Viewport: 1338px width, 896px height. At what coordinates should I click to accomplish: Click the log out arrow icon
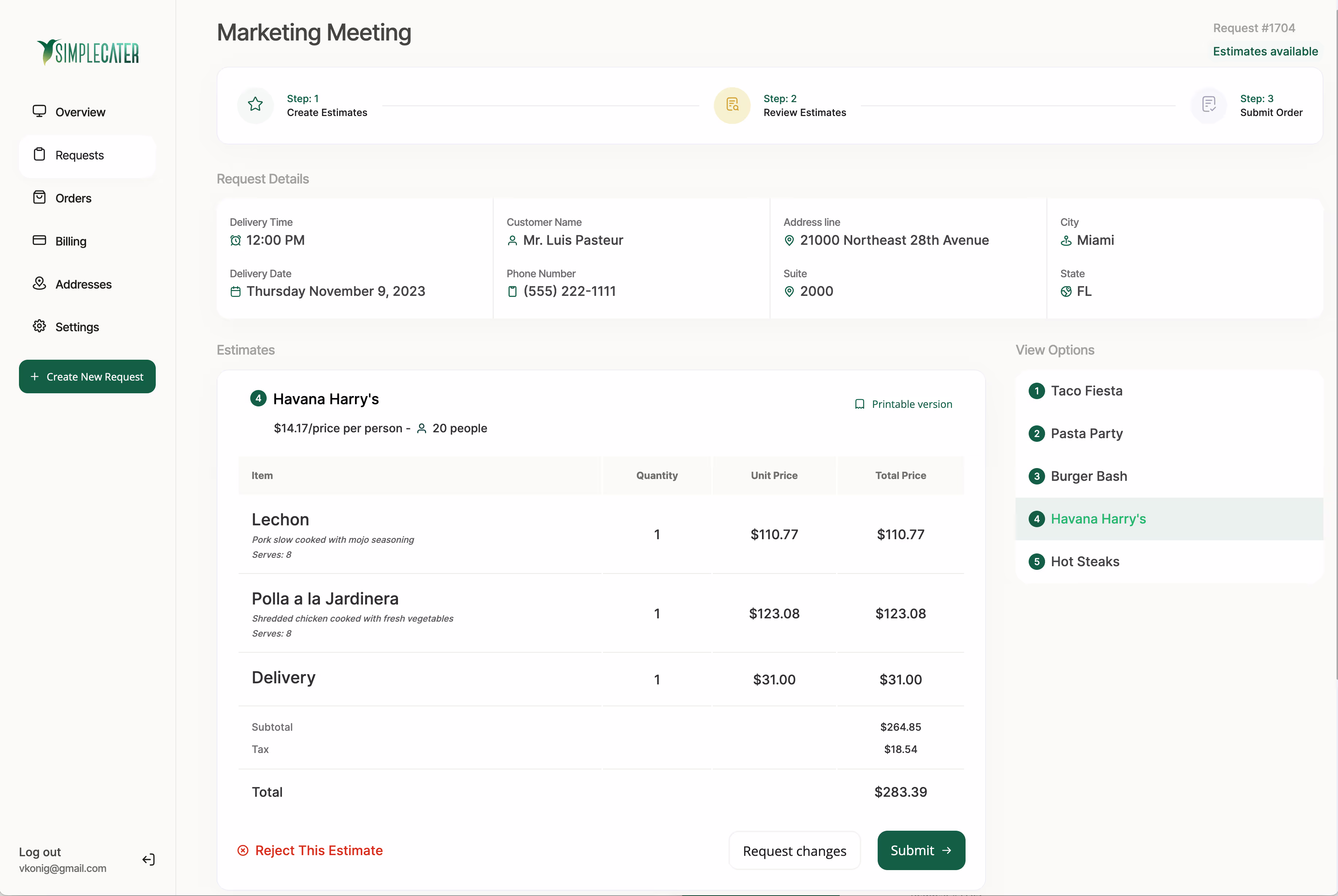click(x=148, y=860)
